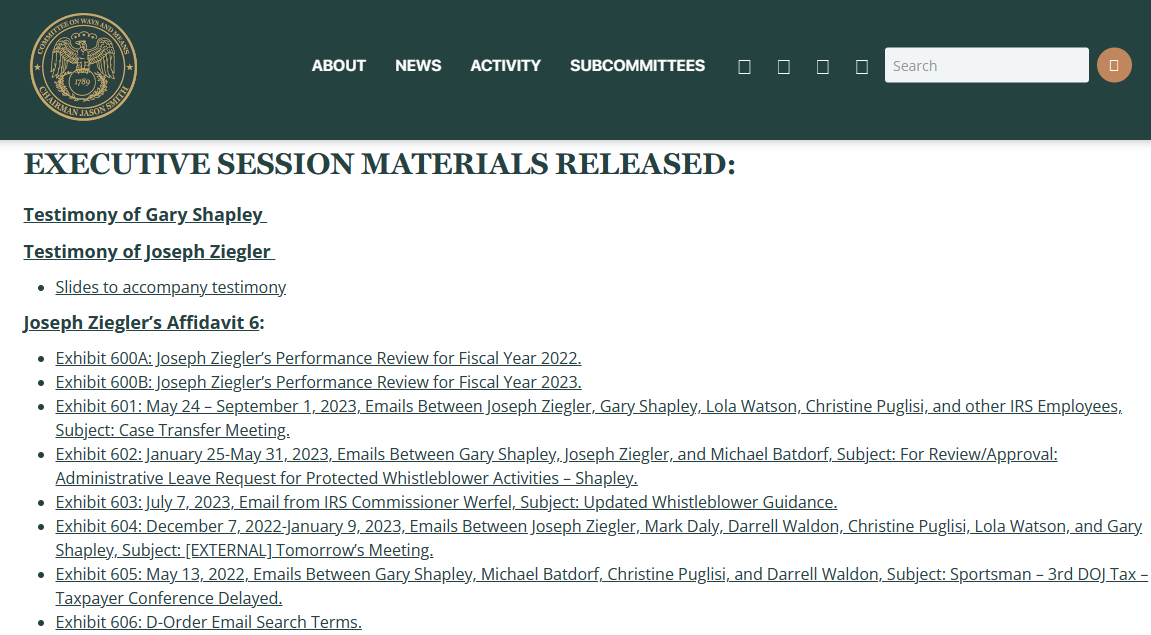Screen dimensions: 1151x635
Task: Open Exhibit 606 D-Order Email Search Terms
Action: [x=208, y=622]
